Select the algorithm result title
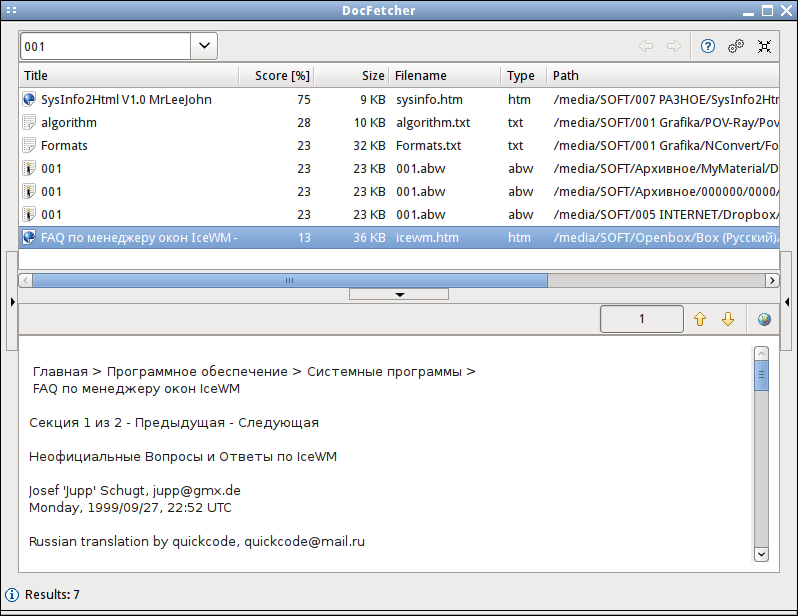Screen dimensions: 798x616 point(69,123)
